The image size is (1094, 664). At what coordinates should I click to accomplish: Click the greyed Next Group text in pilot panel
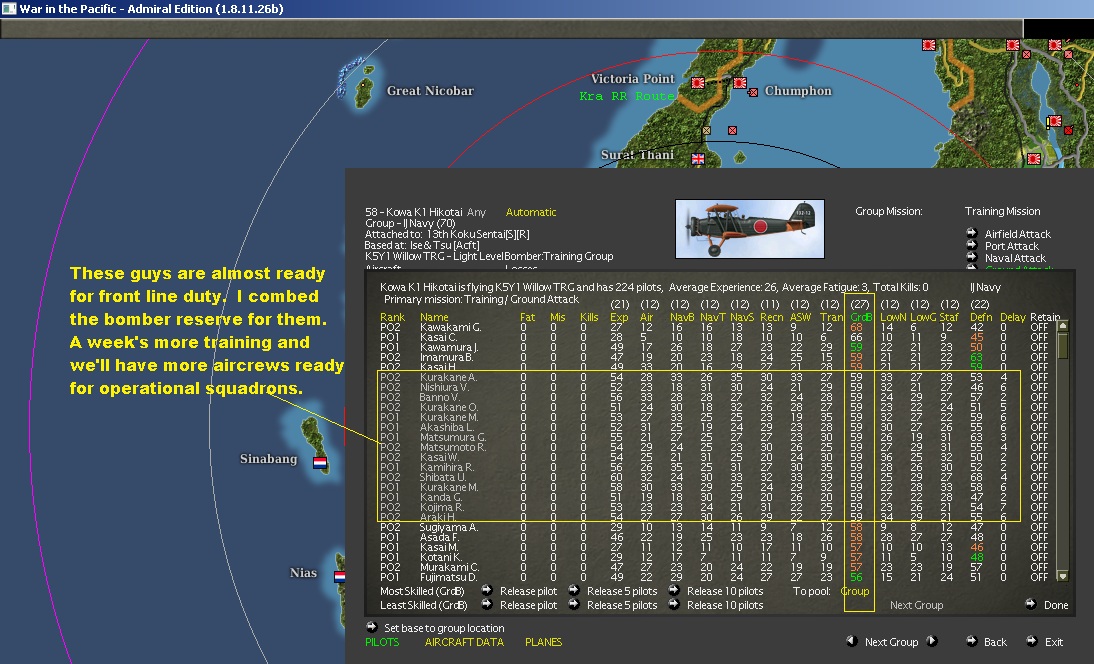916,605
